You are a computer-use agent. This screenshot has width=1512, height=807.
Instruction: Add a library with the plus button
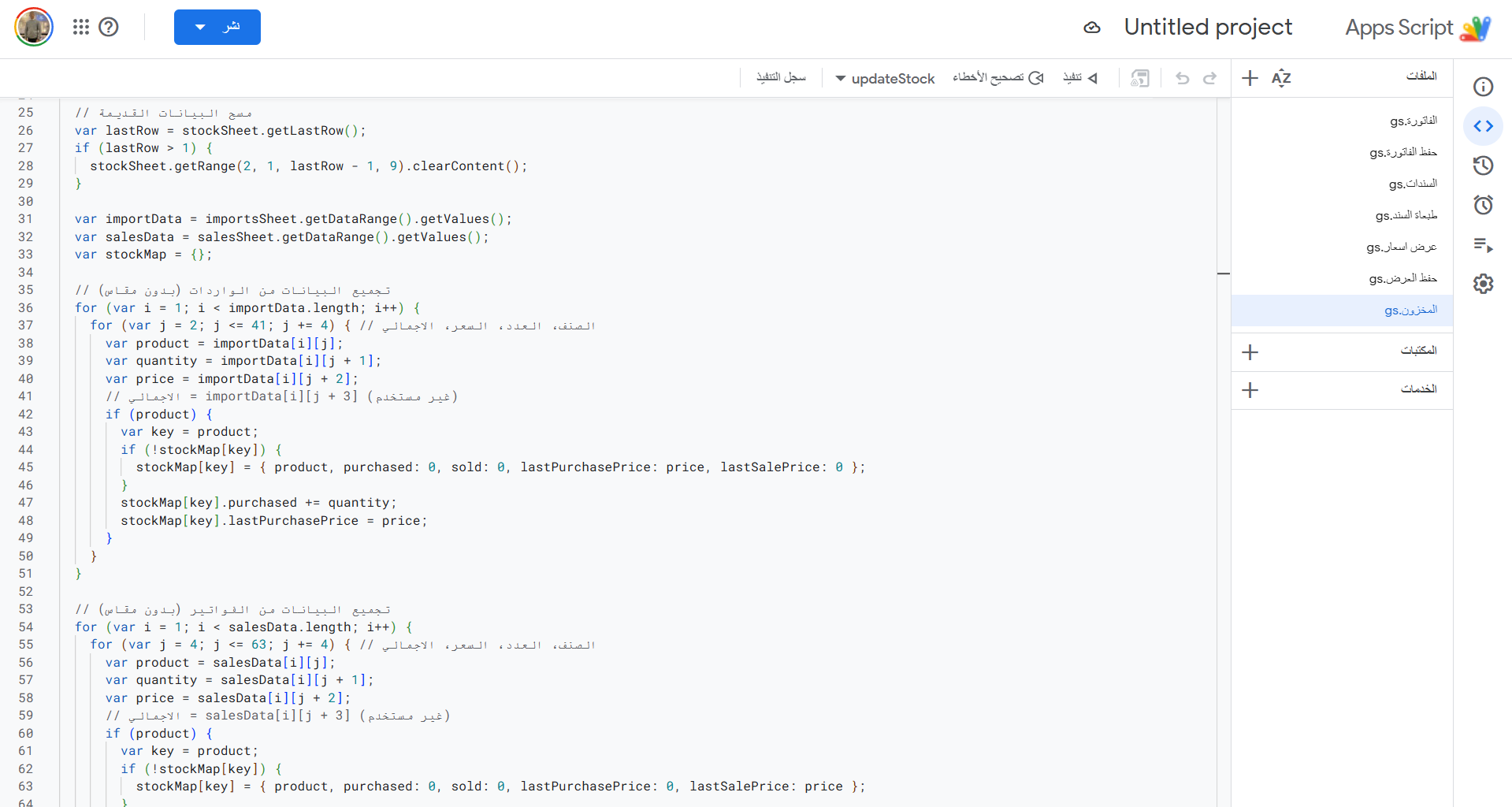point(1250,352)
